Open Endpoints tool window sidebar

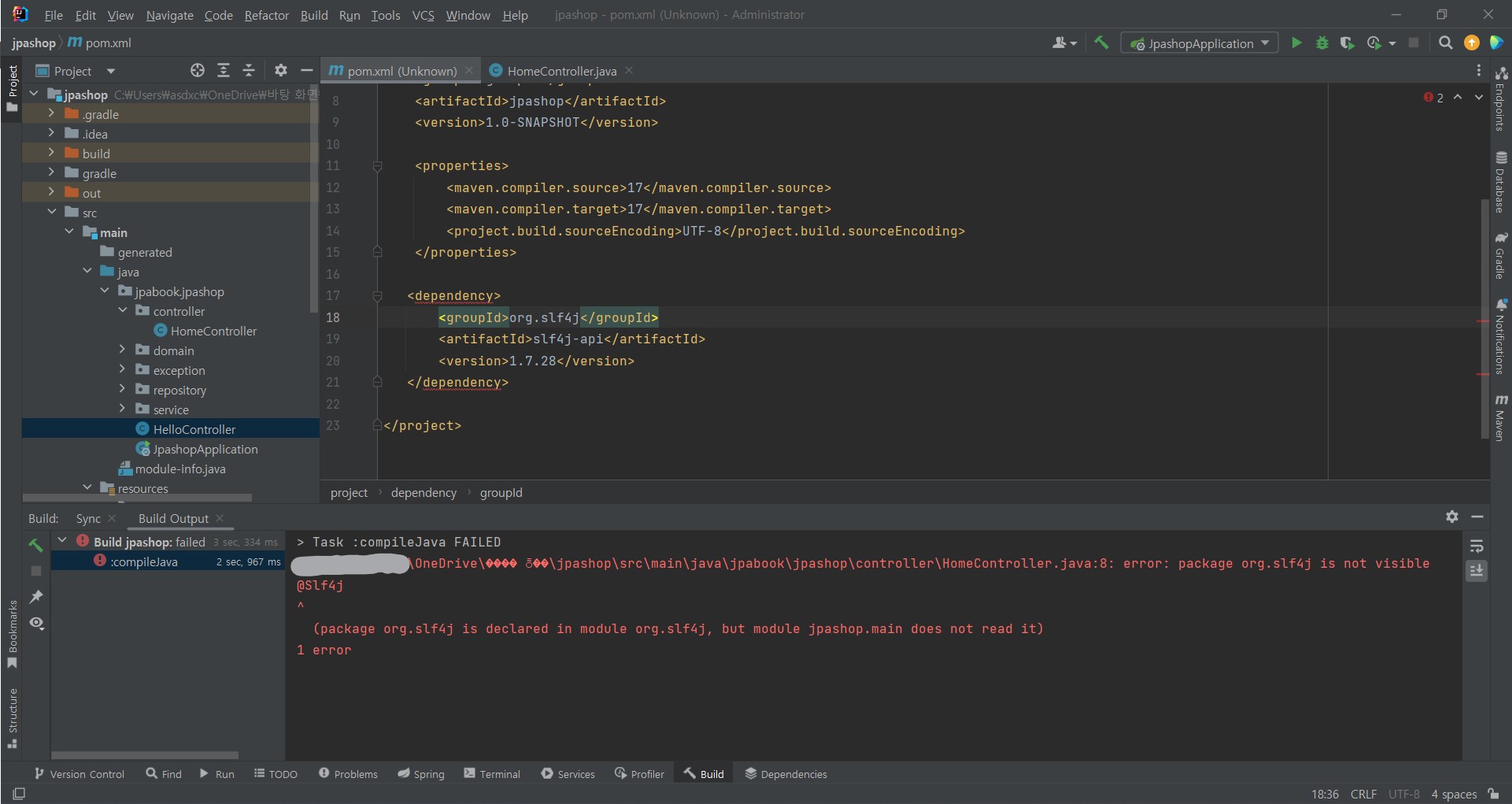[1501, 98]
